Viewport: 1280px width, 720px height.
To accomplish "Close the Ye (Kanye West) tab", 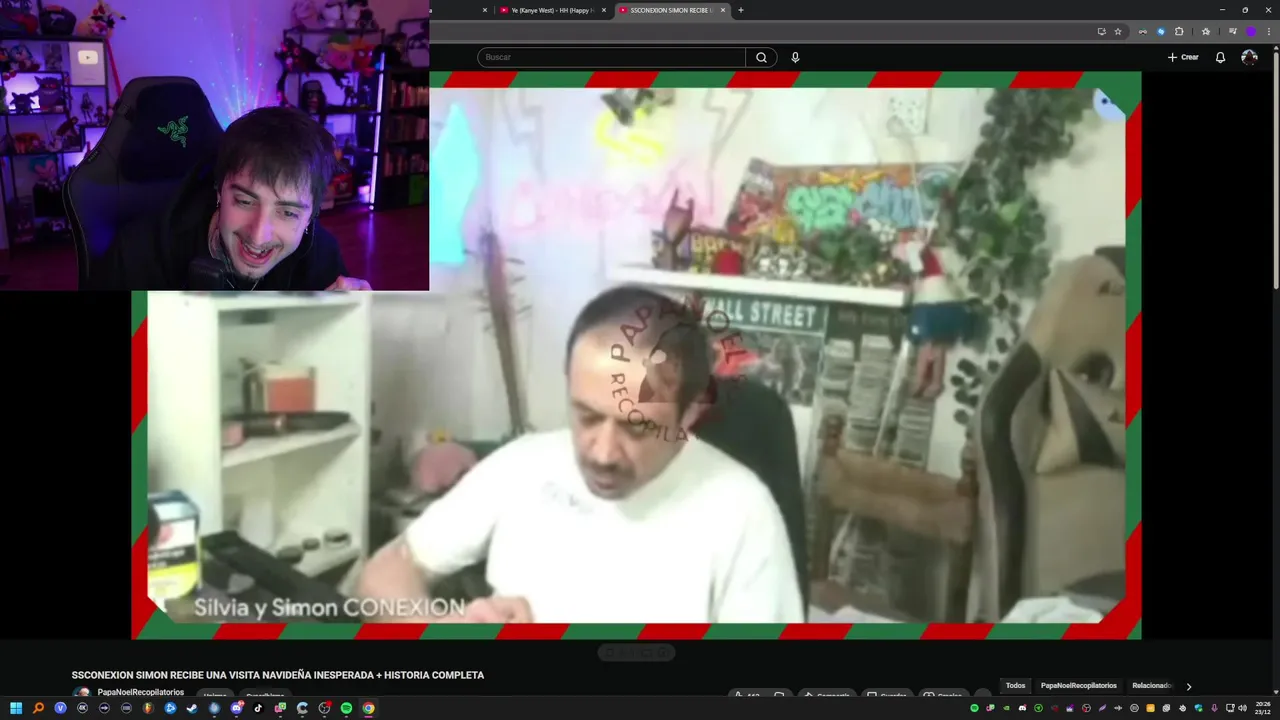I will 603,10.
